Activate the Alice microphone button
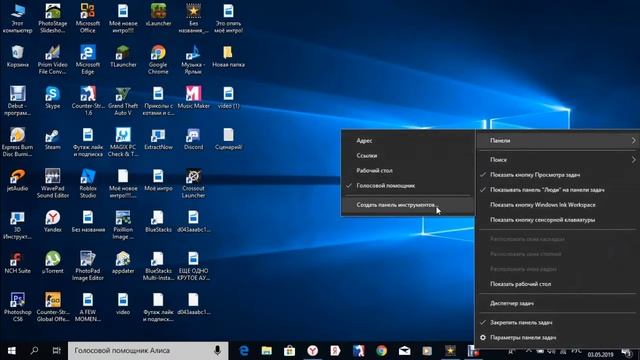 point(218,351)
